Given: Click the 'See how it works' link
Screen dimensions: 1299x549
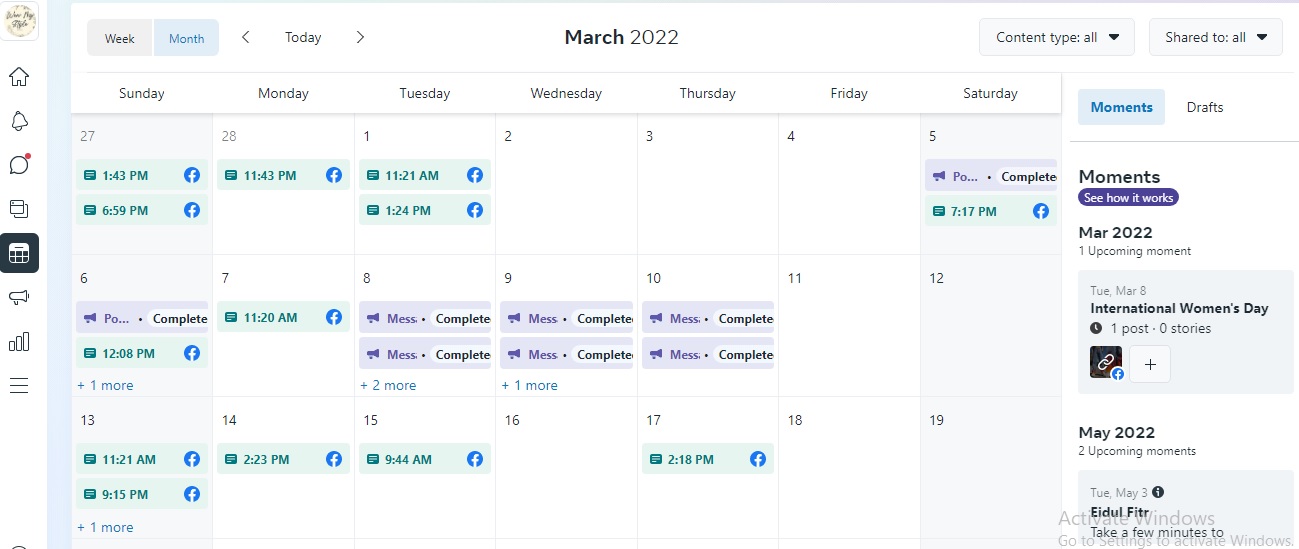Looking at the screenshot, I should coord(1128,198).
